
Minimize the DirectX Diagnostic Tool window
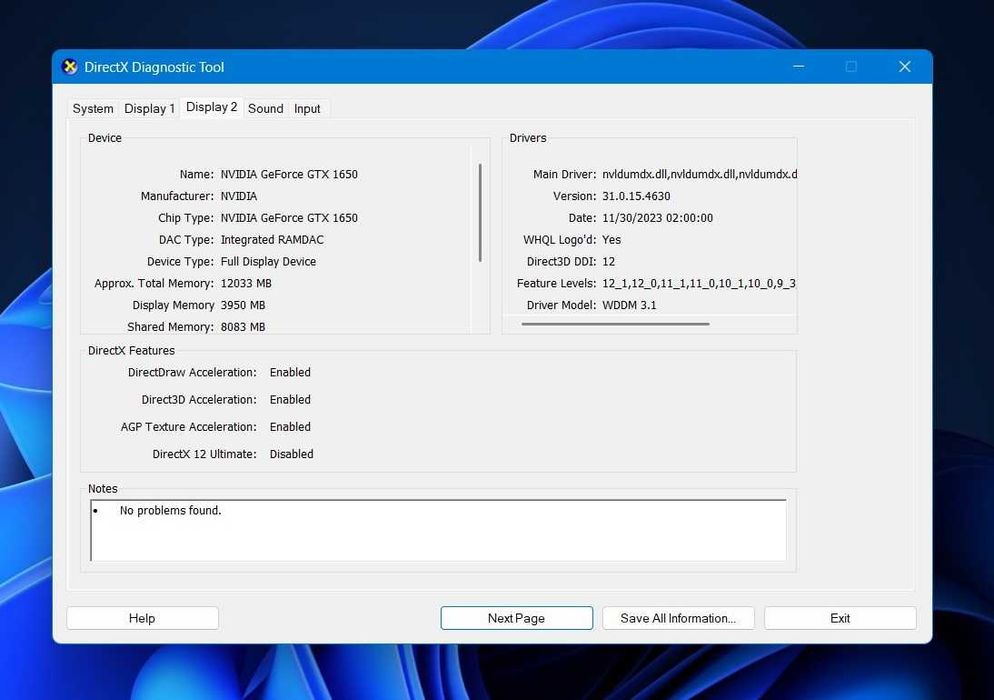799,67
